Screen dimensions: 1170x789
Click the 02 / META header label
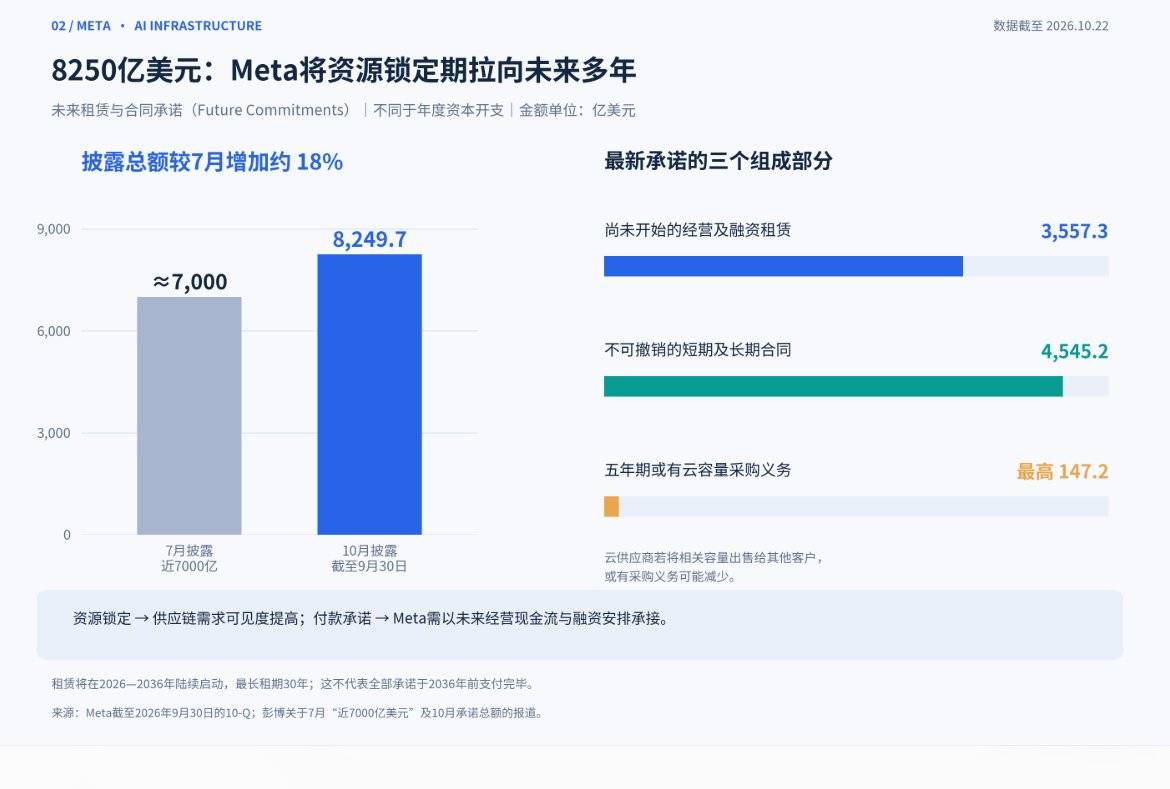click(81, 26)
